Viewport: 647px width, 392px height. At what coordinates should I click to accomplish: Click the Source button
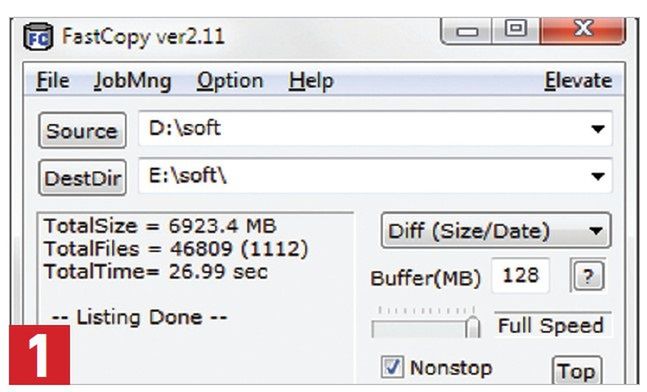click(82, 130)
